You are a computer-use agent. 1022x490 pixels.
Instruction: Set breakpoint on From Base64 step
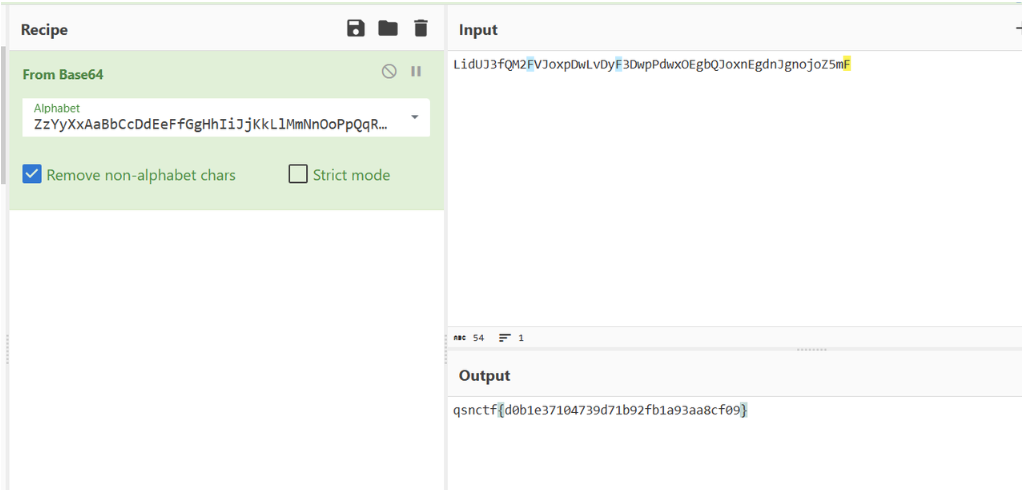click(x=416, y=72)
